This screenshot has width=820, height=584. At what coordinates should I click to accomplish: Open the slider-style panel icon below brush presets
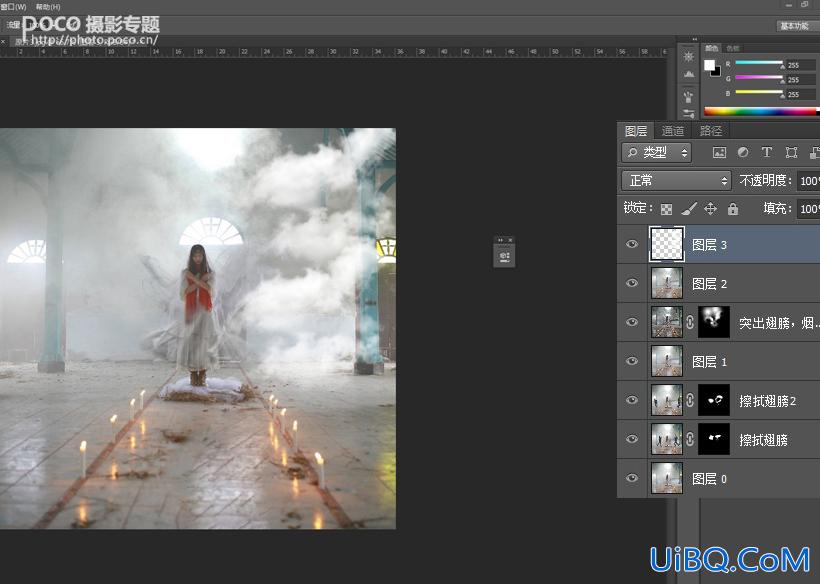pyautogui.click(x=689, y=113)
